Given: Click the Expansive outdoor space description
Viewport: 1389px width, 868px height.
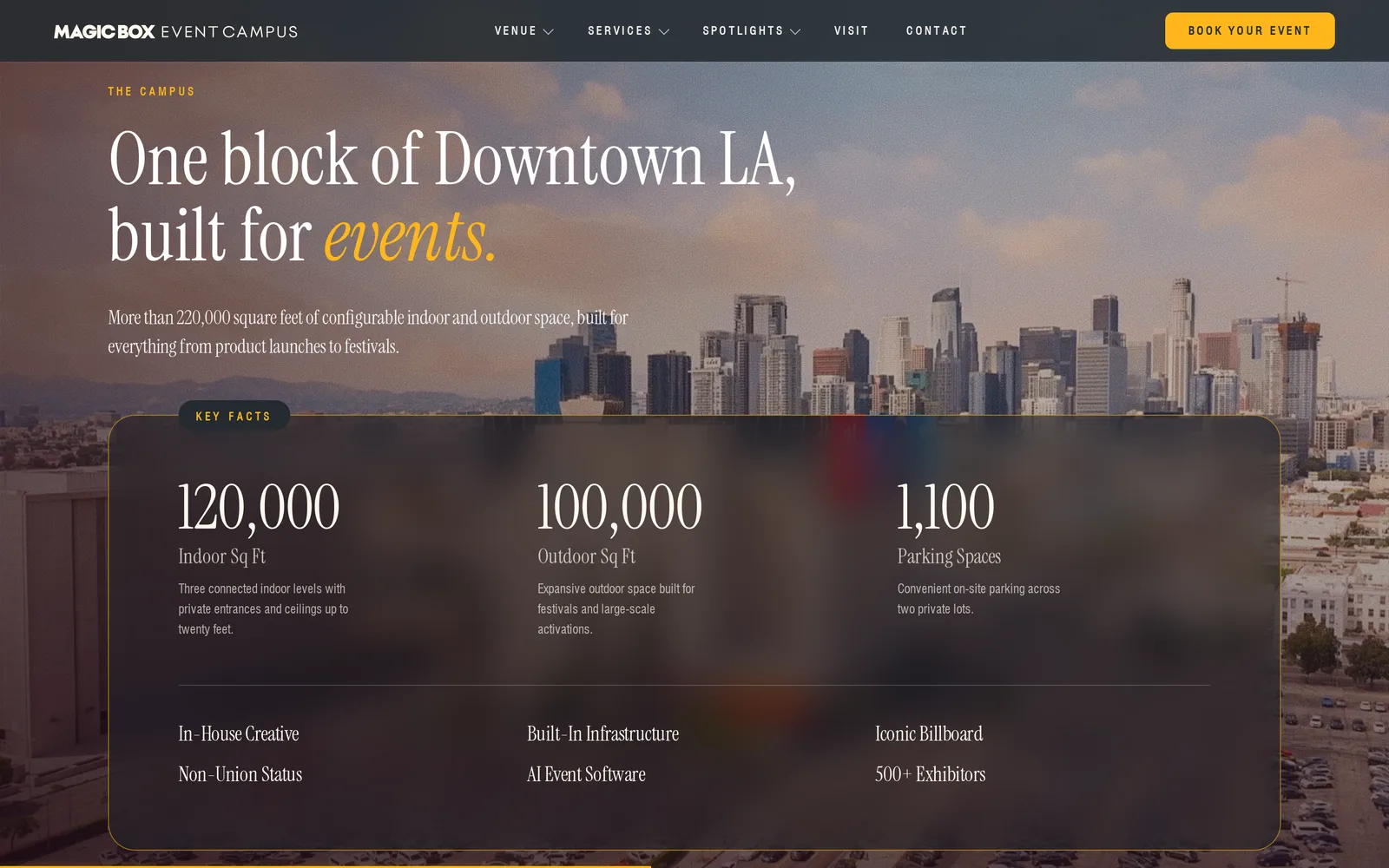Looking at the screenshot, I should tap(616, 608).
